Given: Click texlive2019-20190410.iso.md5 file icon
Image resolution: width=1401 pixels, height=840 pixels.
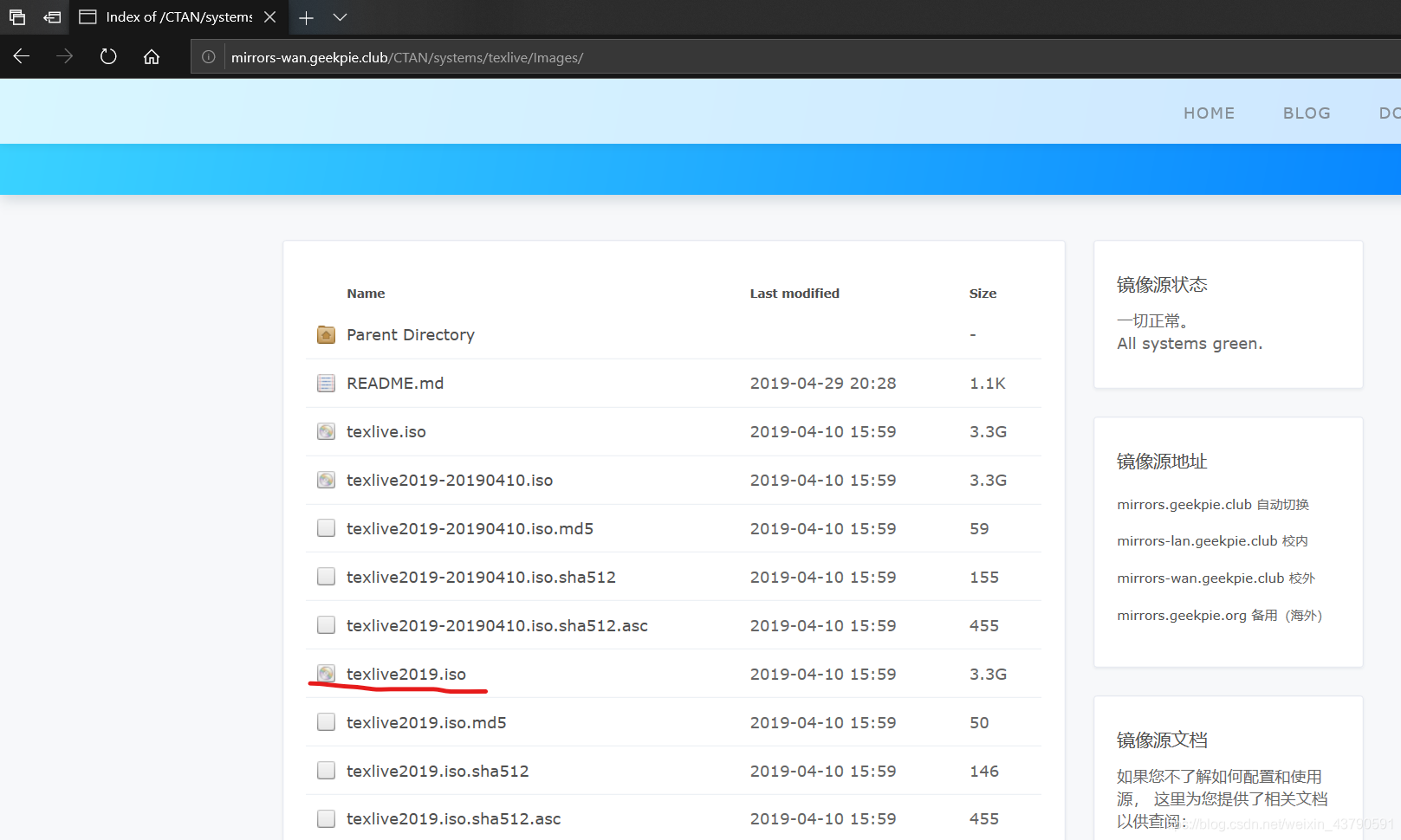Looking at the screenshot, I should (326, 528).
